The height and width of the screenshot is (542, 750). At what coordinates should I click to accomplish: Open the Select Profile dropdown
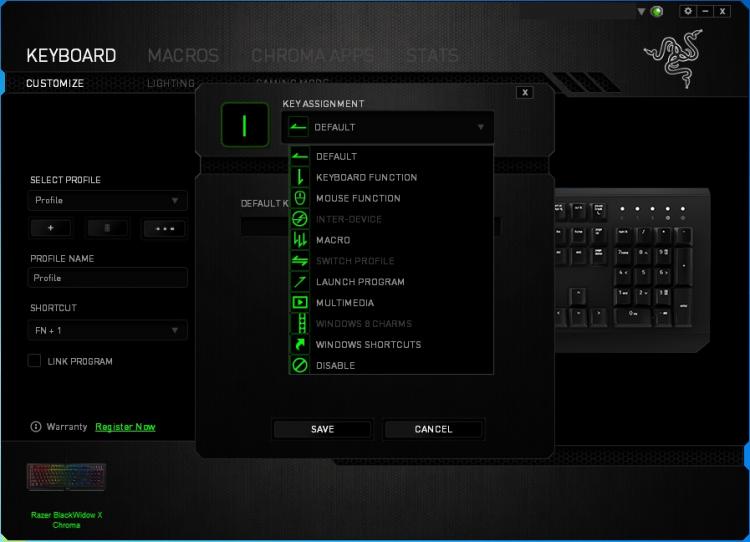point(108,200)
